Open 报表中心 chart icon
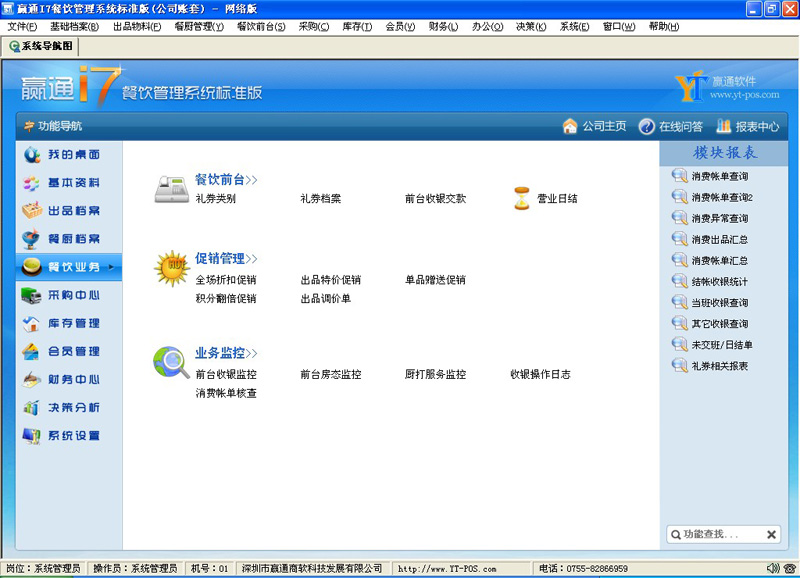 click(724, 126)
